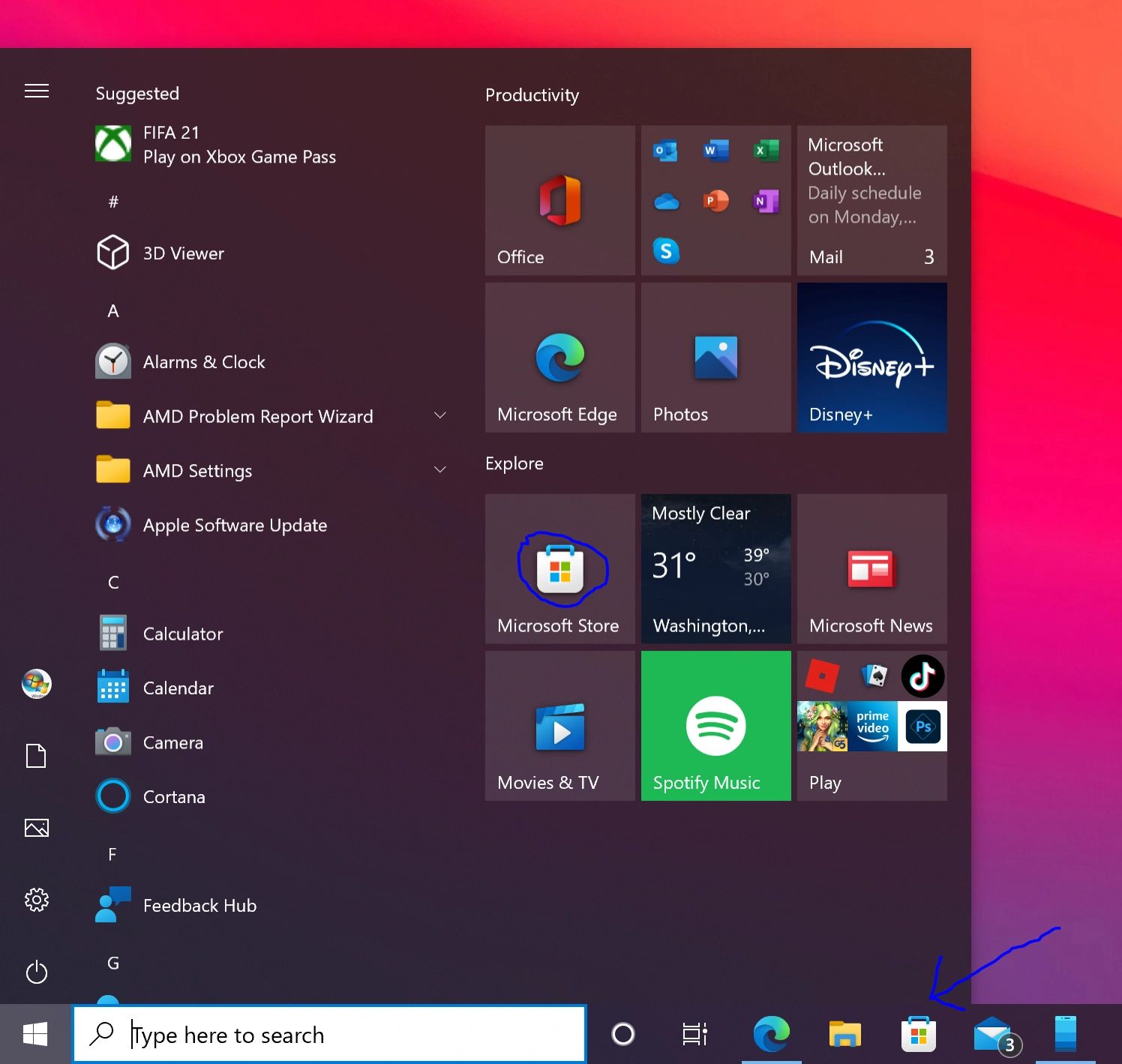Open the Office tile
This screenshot has height=1064, width=1122.
559,200
